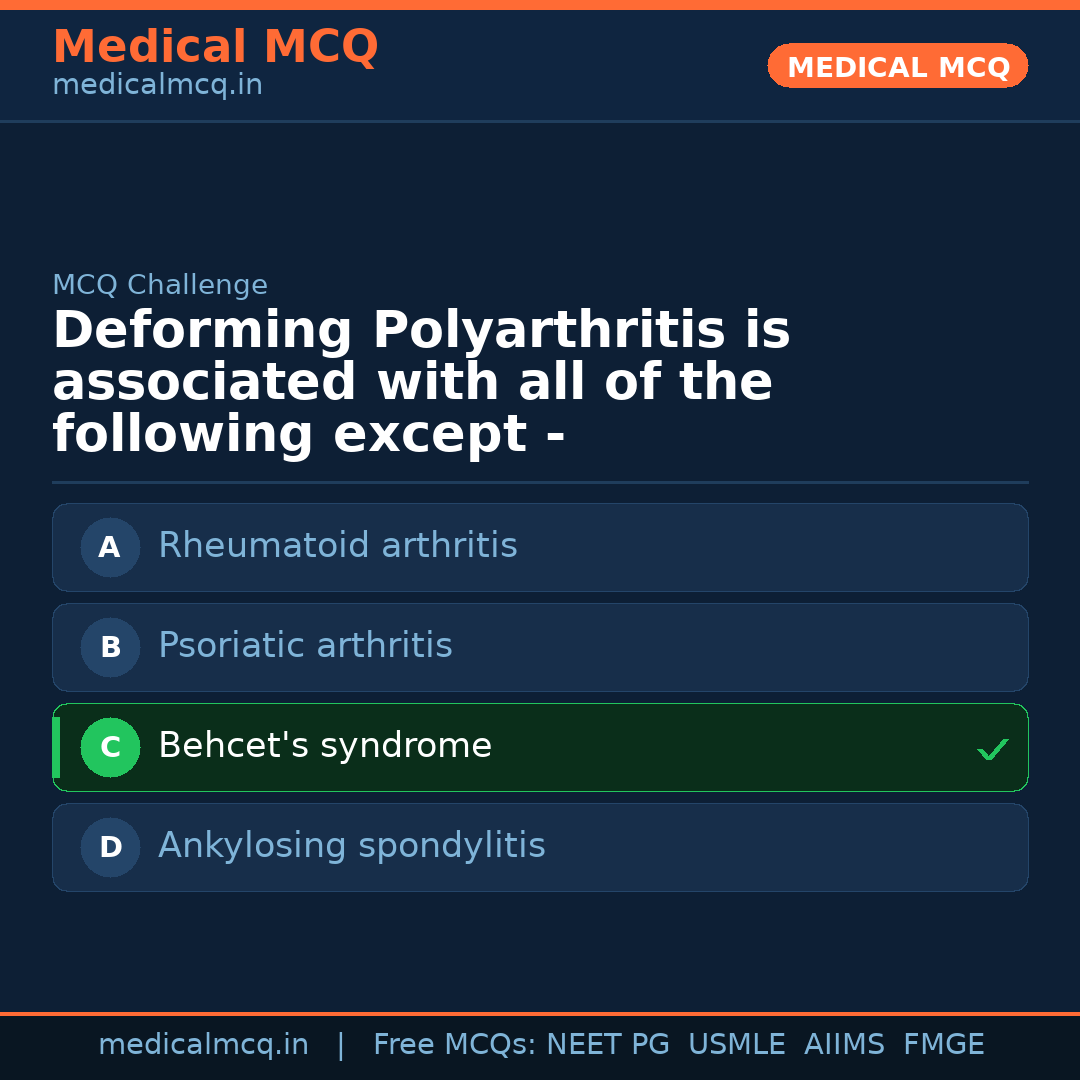Click the green bar beside option C
The image size is (1080, 1080).
56,747
